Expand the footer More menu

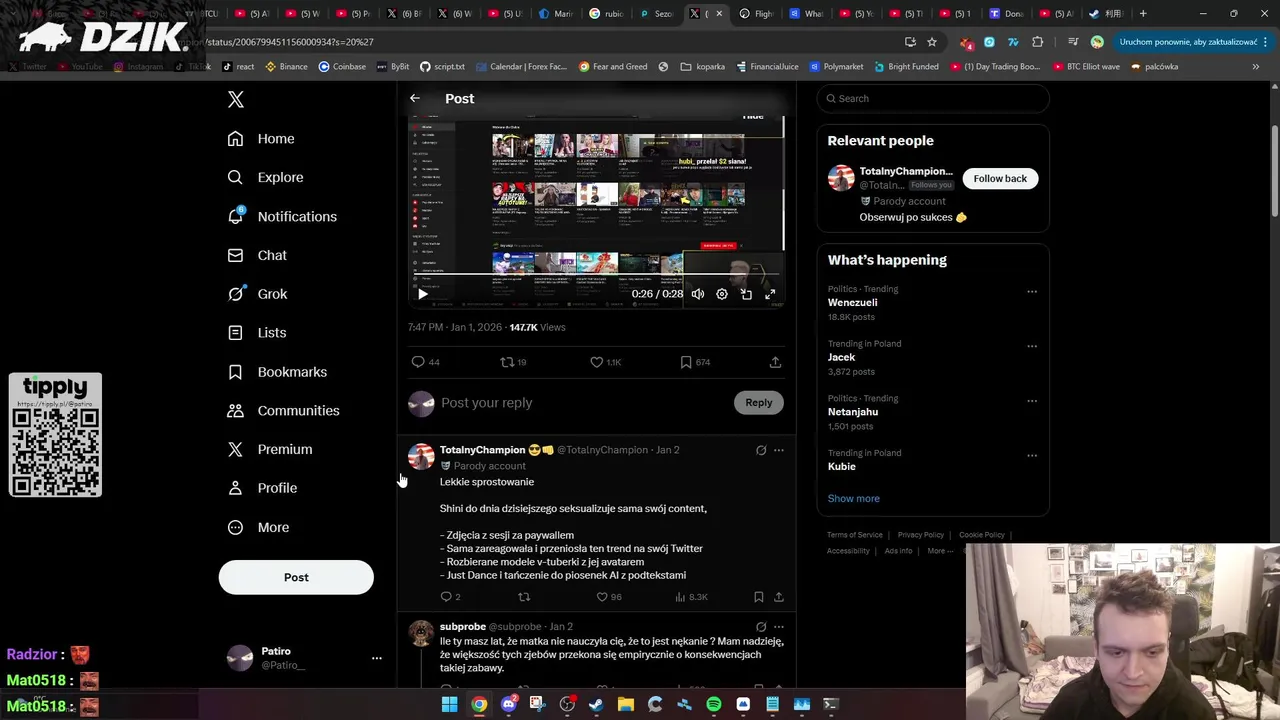(939, 551)
